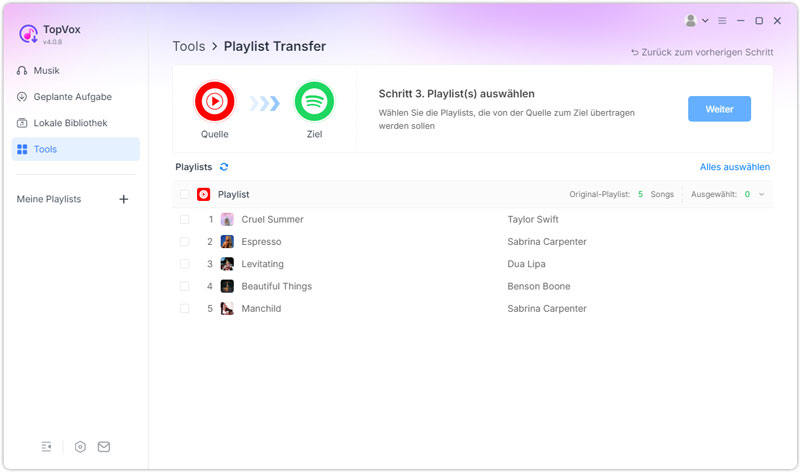Check the Cruel Summer checkbox

click(x=185, y=219)
